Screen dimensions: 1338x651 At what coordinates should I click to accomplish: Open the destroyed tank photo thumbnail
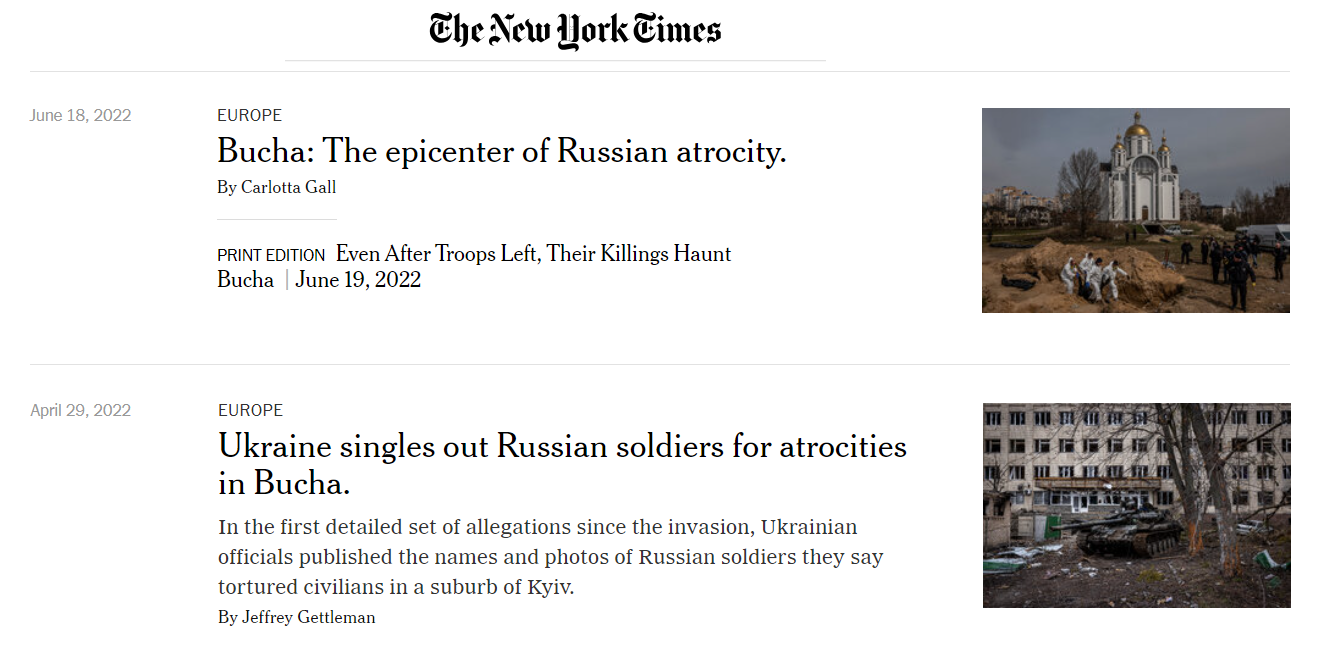pos(1136,505)
